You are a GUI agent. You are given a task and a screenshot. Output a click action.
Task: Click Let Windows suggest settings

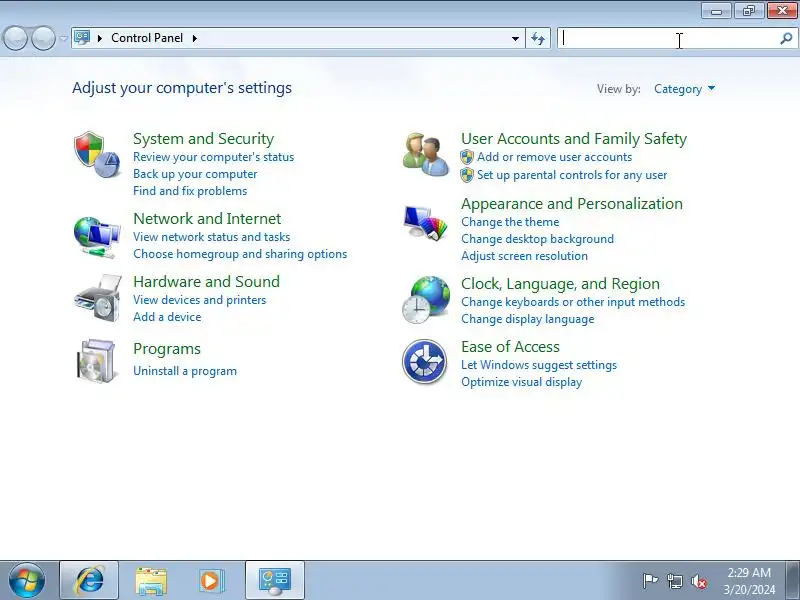(539, 365)
